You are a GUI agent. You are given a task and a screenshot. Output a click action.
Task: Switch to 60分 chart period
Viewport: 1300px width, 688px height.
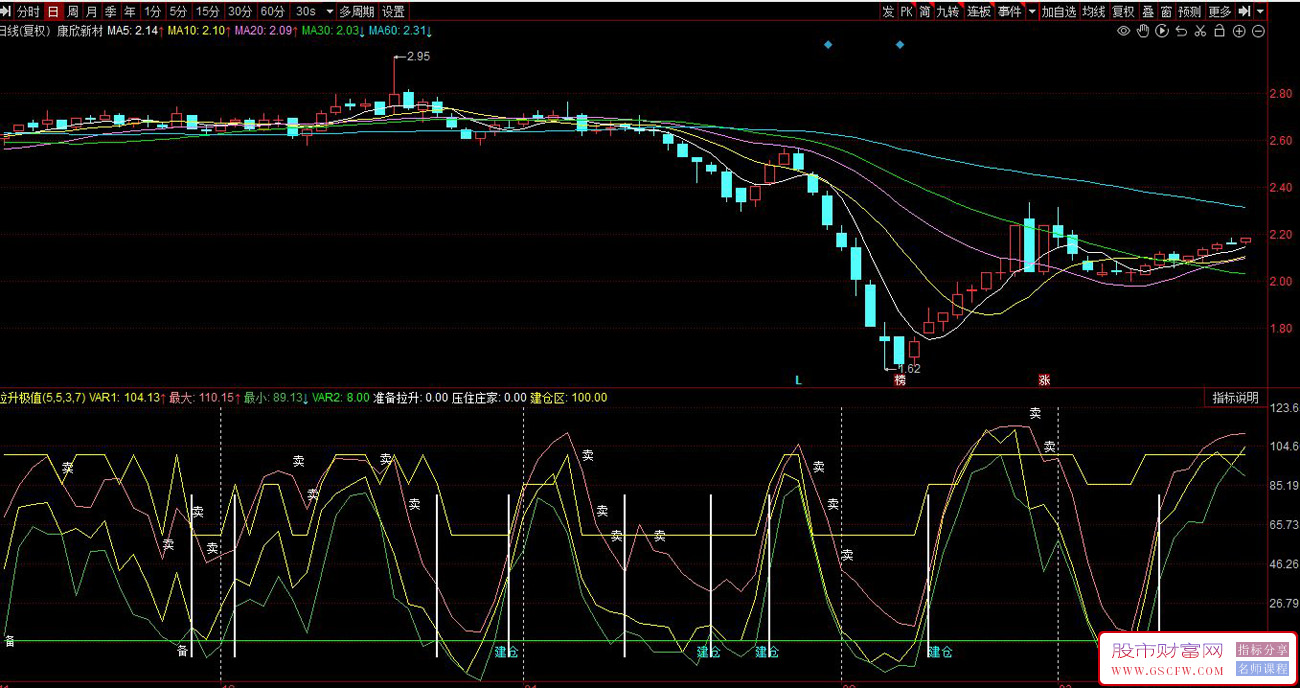pyautogui.click(x=272, y=12)
